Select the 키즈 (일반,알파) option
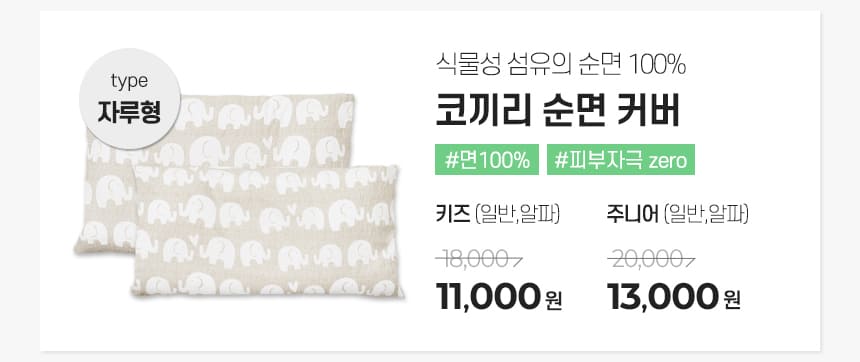860x362 pixels. 497,213
